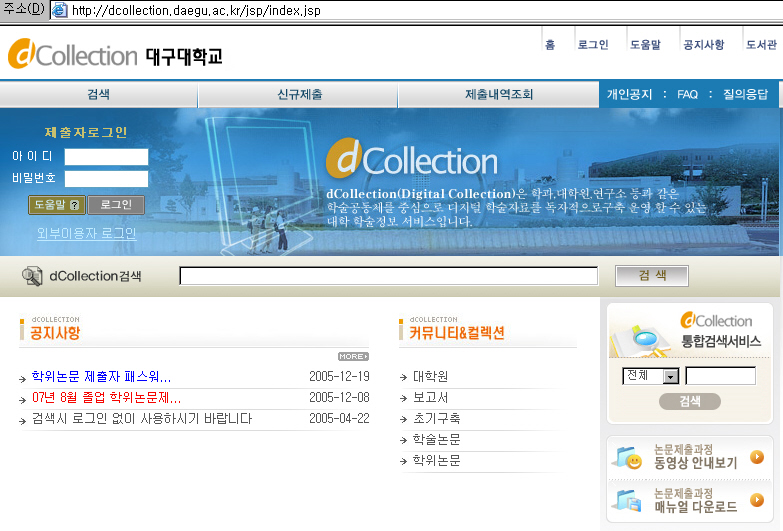The image size is (783, 531).
Task: Open notice 검색시 로그인 없이 사용하시기 바랍니다
Action: (142, 419)
